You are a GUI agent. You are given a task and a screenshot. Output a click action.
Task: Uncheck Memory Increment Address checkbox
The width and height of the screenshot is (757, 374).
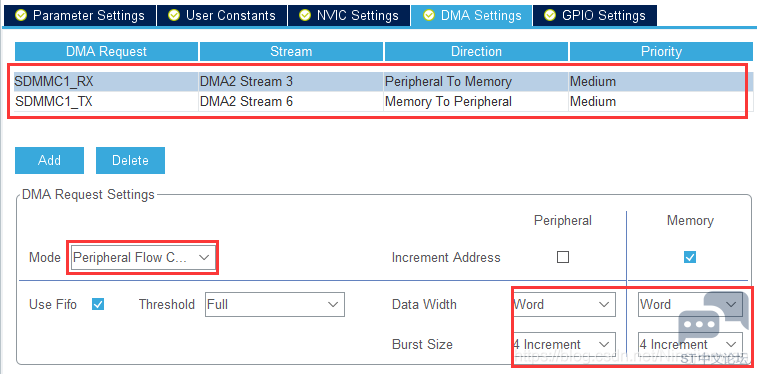[x=690, y=257]
